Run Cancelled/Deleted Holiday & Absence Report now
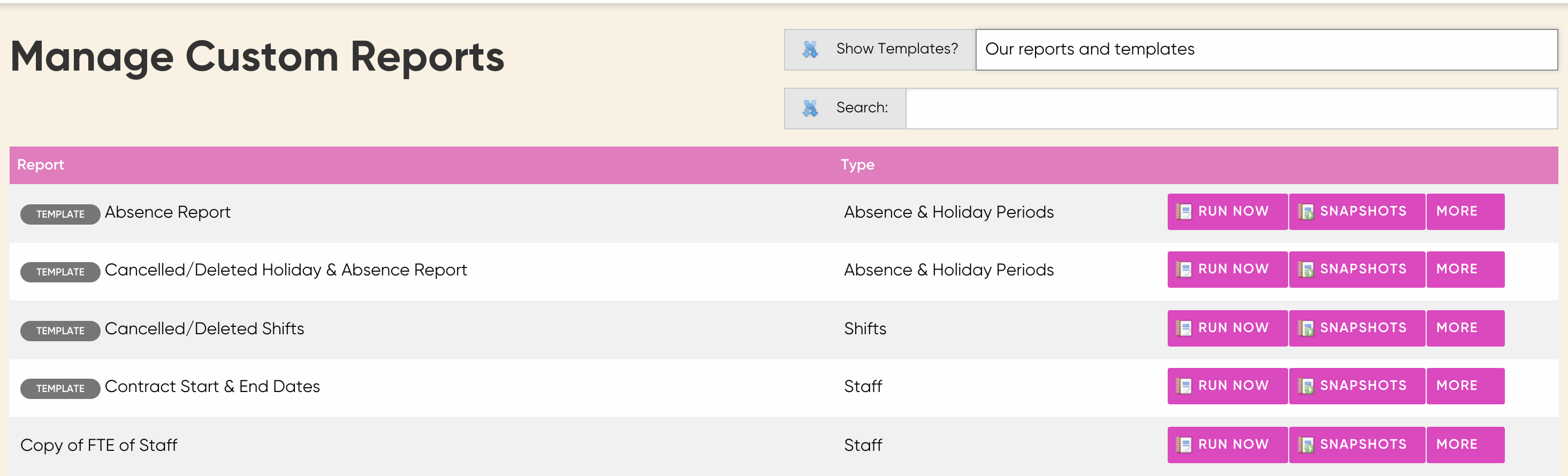The height and width of the screenshot is (476, 1568). (x=1227, y=269)
